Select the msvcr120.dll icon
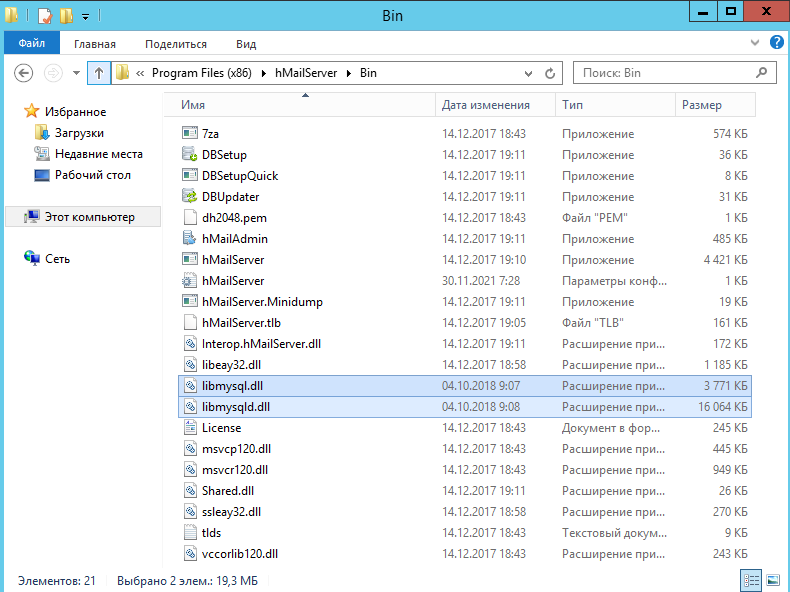 coord(189,470)
